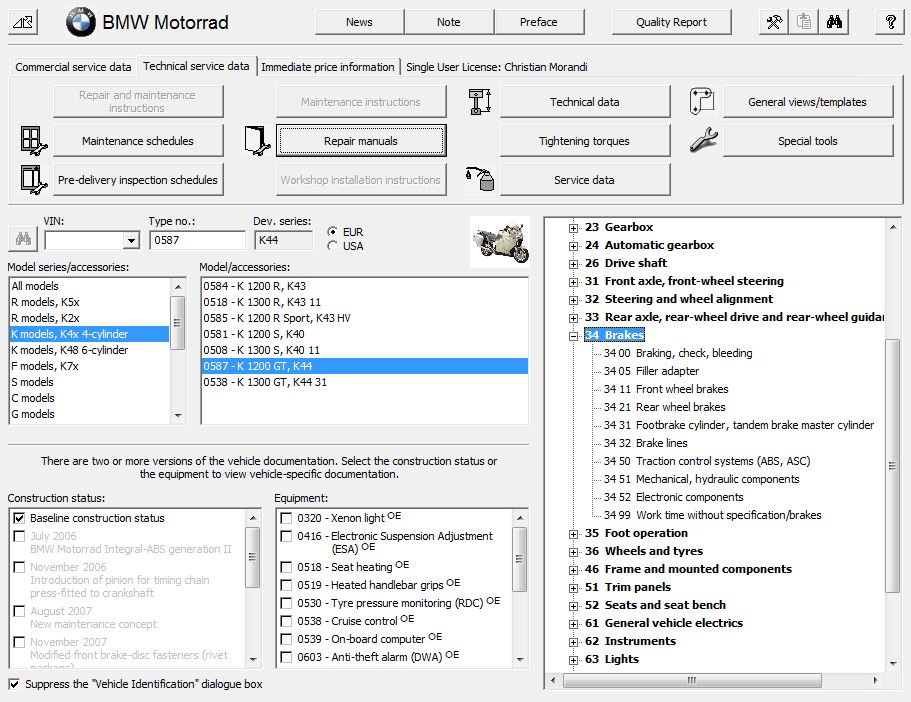Select Technical service data tab
The width and height of the screenshot is (911, 702).
[196, 66]
